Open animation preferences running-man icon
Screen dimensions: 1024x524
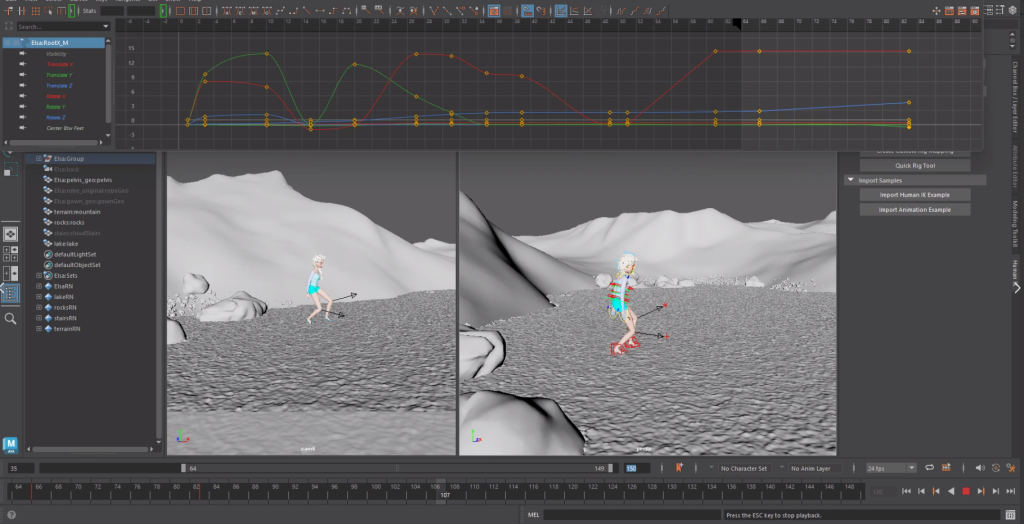[1011, 468]
